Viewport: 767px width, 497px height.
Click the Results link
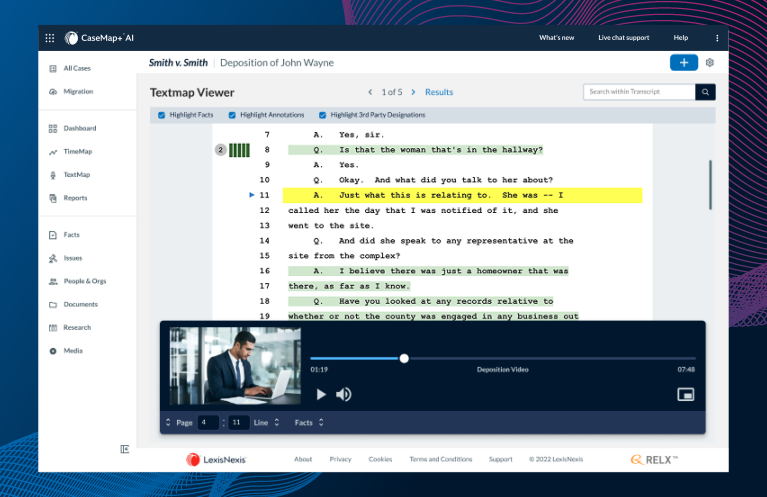[x=439, y=92]
